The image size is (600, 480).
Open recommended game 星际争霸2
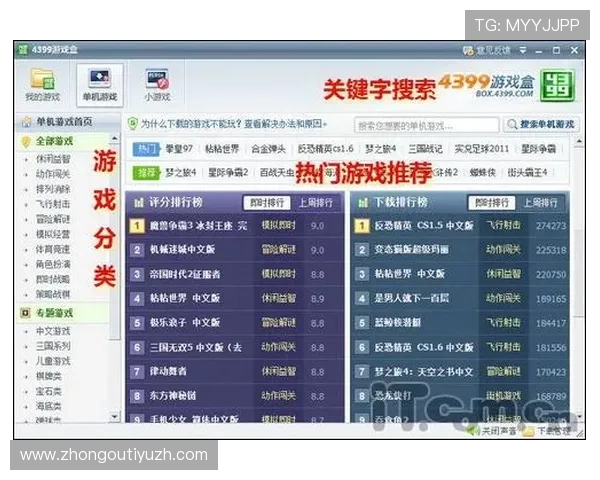(228, 173)
